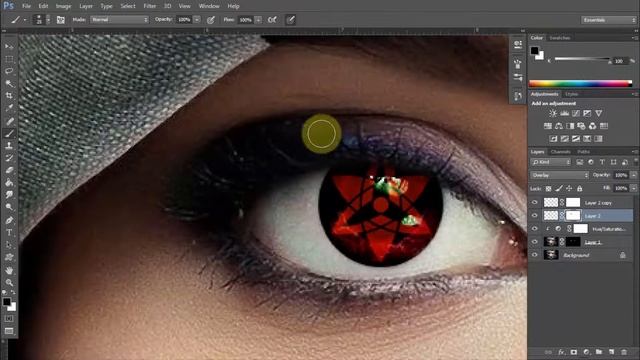This screenshot has width=640, height=360.
Task: Open the File menu
Action: 27,6
